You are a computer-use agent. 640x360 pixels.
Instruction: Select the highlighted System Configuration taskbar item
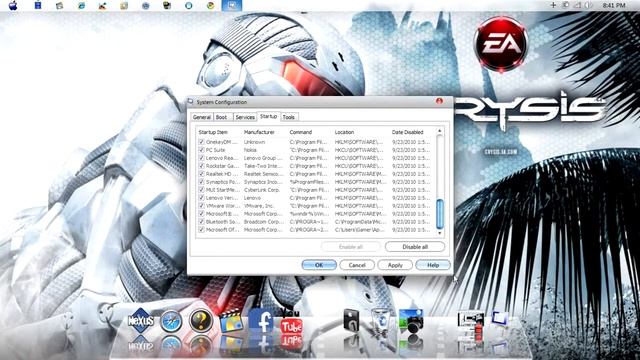[232, 5]
